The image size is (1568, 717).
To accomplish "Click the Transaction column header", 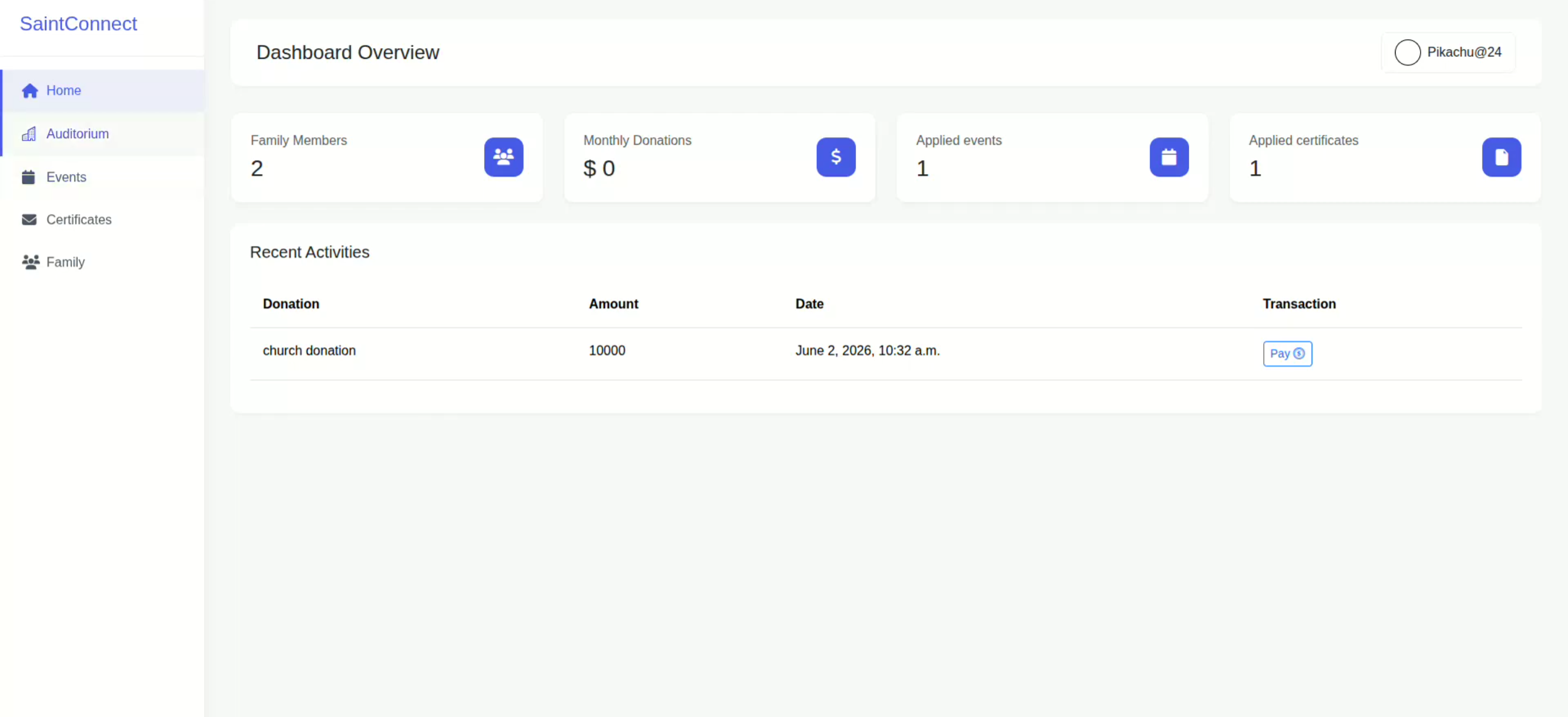I will 1299,304.
